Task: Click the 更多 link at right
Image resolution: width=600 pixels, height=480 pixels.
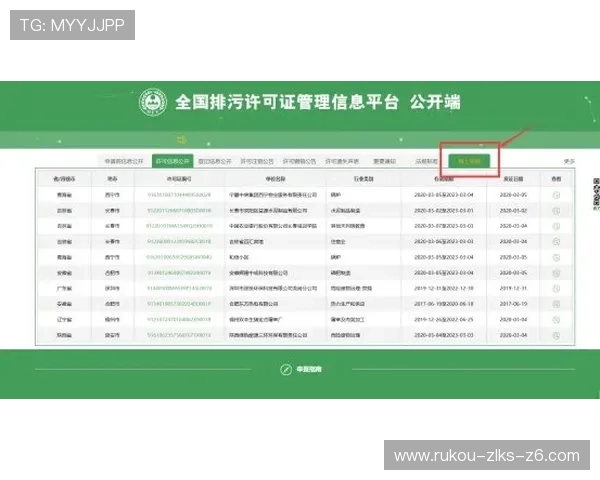Action: pos(569,162)
